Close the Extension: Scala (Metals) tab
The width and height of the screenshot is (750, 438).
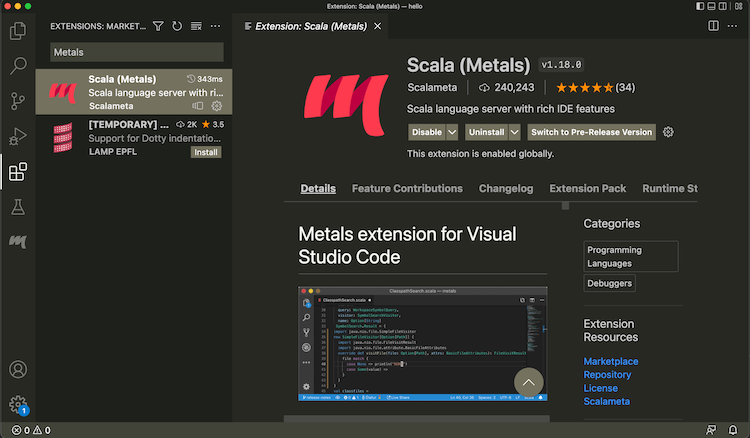(x=377, y=26)
